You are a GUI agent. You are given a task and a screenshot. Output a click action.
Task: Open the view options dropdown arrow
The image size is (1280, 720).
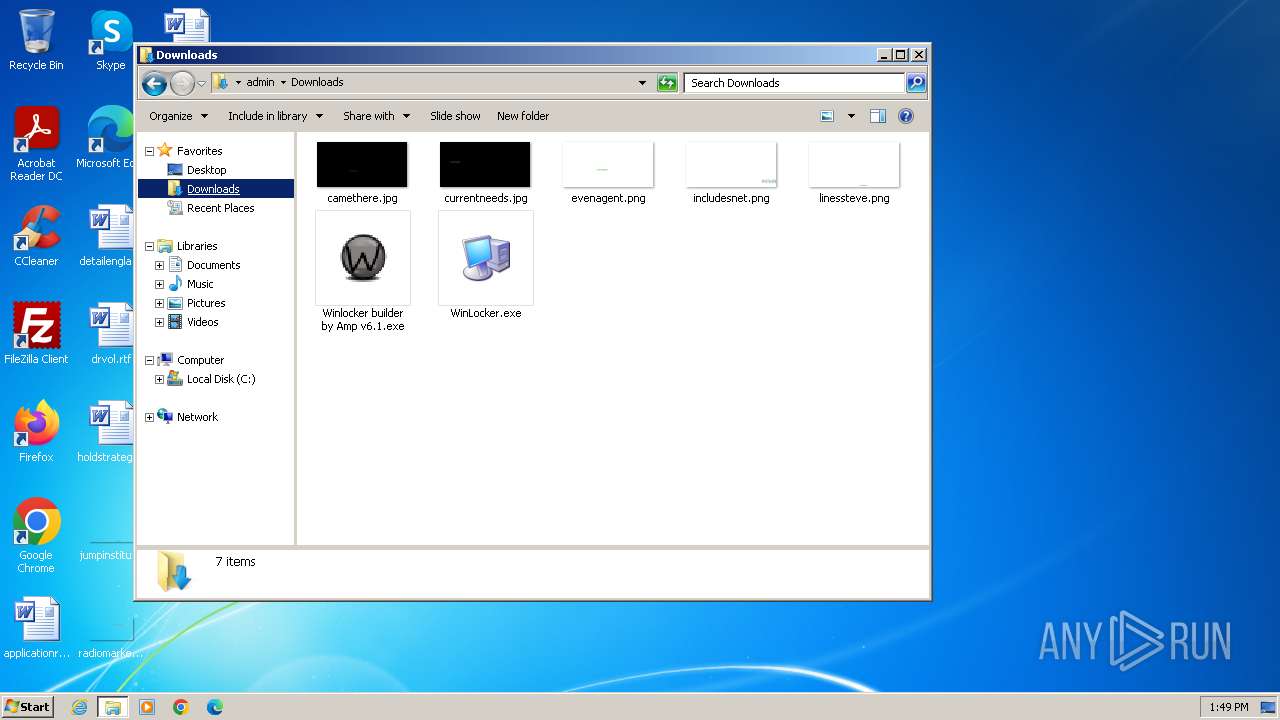[x=851, y=116]
